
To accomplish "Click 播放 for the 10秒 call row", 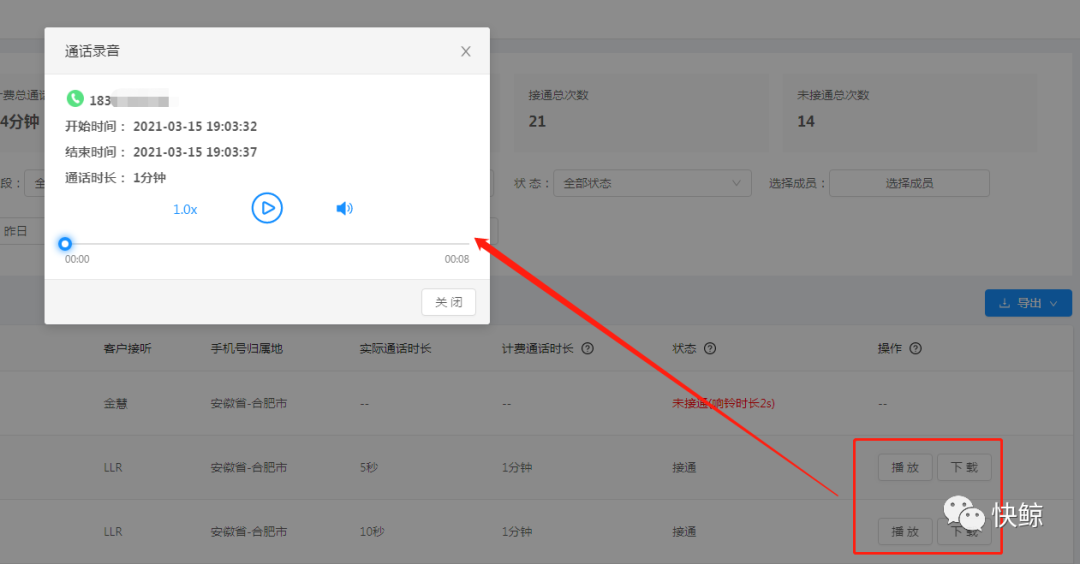I will coord(905,532).
